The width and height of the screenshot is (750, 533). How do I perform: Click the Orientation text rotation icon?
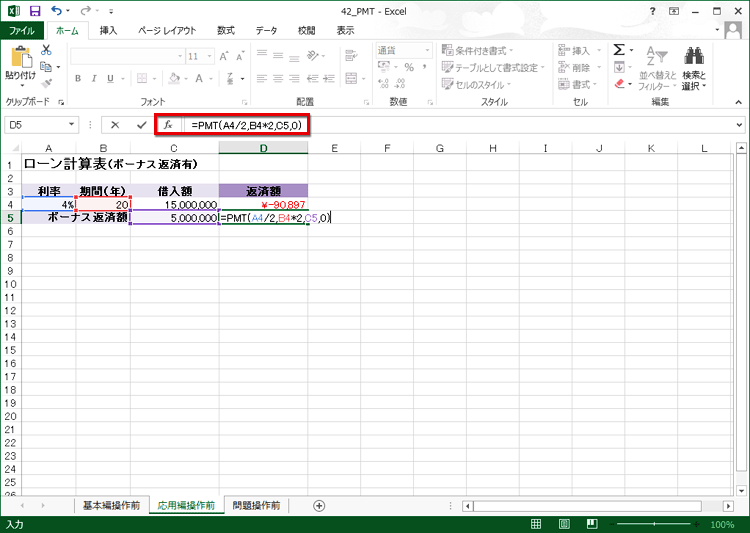(x=313, y=56)
